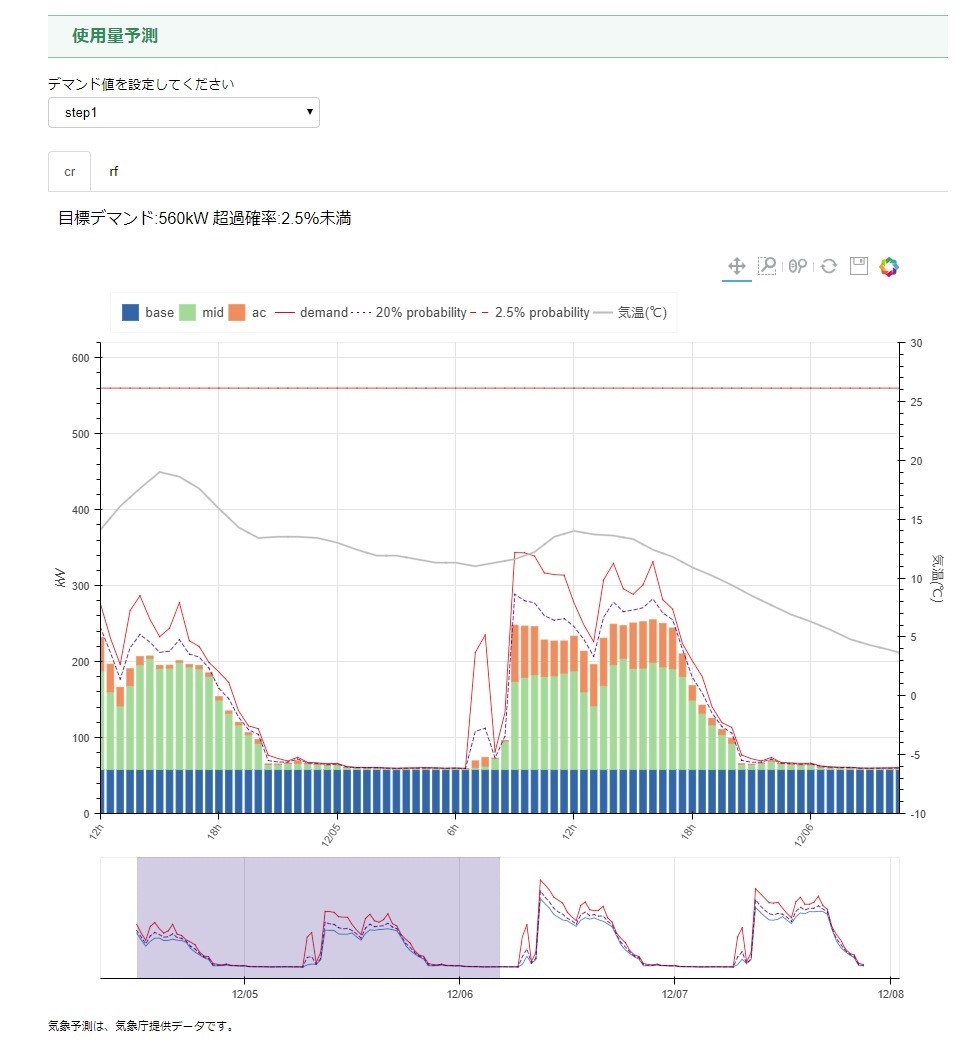The width and height of the screenshot is (971, 1042).
Task: Toggle the demand line legend entry
Action: click(x=311, y=312)
